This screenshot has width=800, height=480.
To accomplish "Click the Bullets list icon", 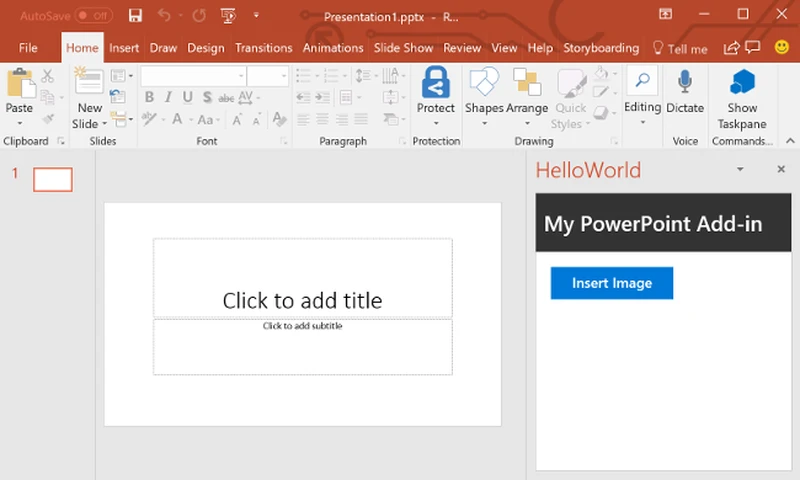I will tap(303, 76).
